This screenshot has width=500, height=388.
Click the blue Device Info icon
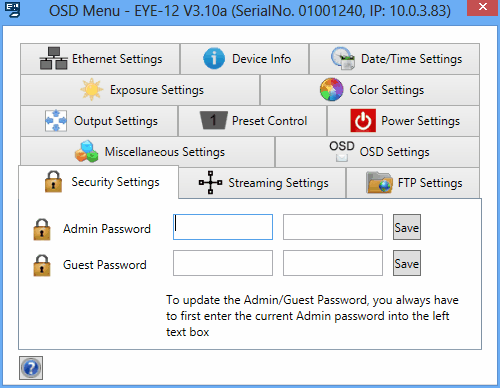point(214,58)
